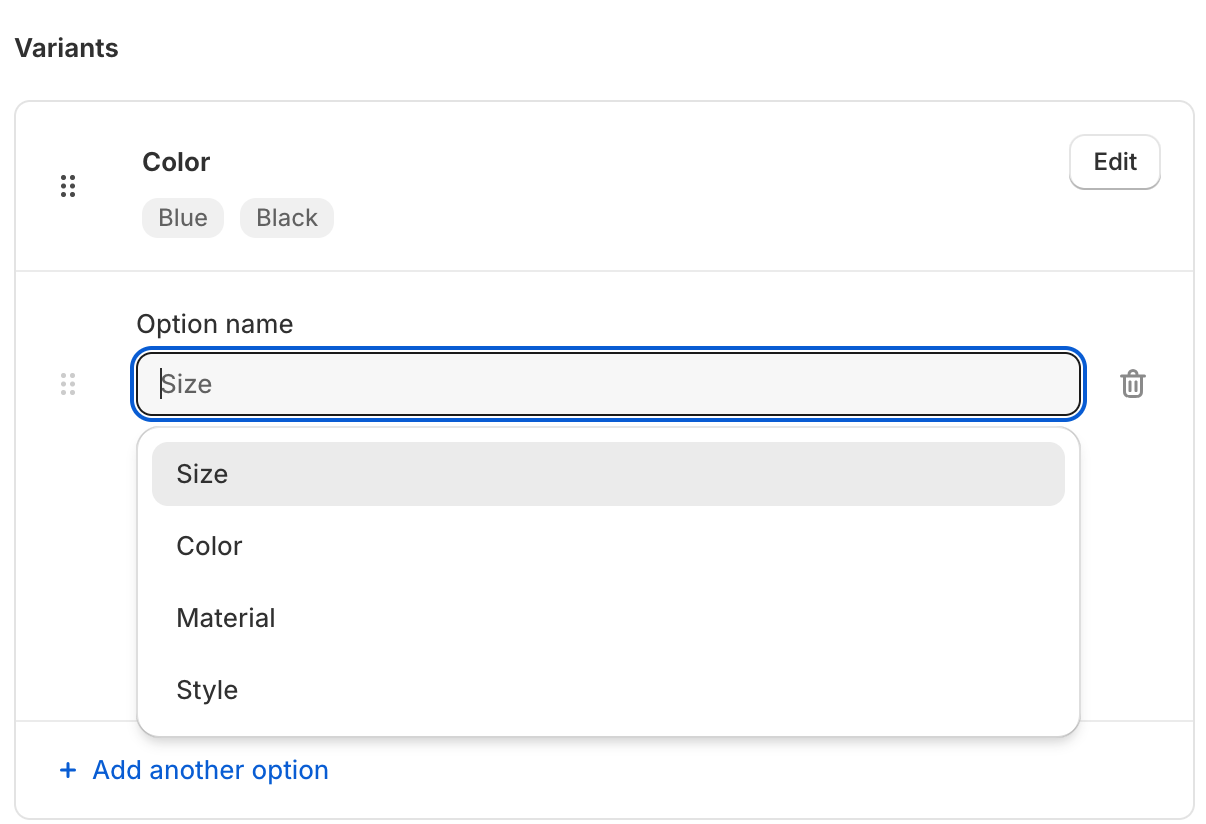Click the Option name label

tap(214, 323)
